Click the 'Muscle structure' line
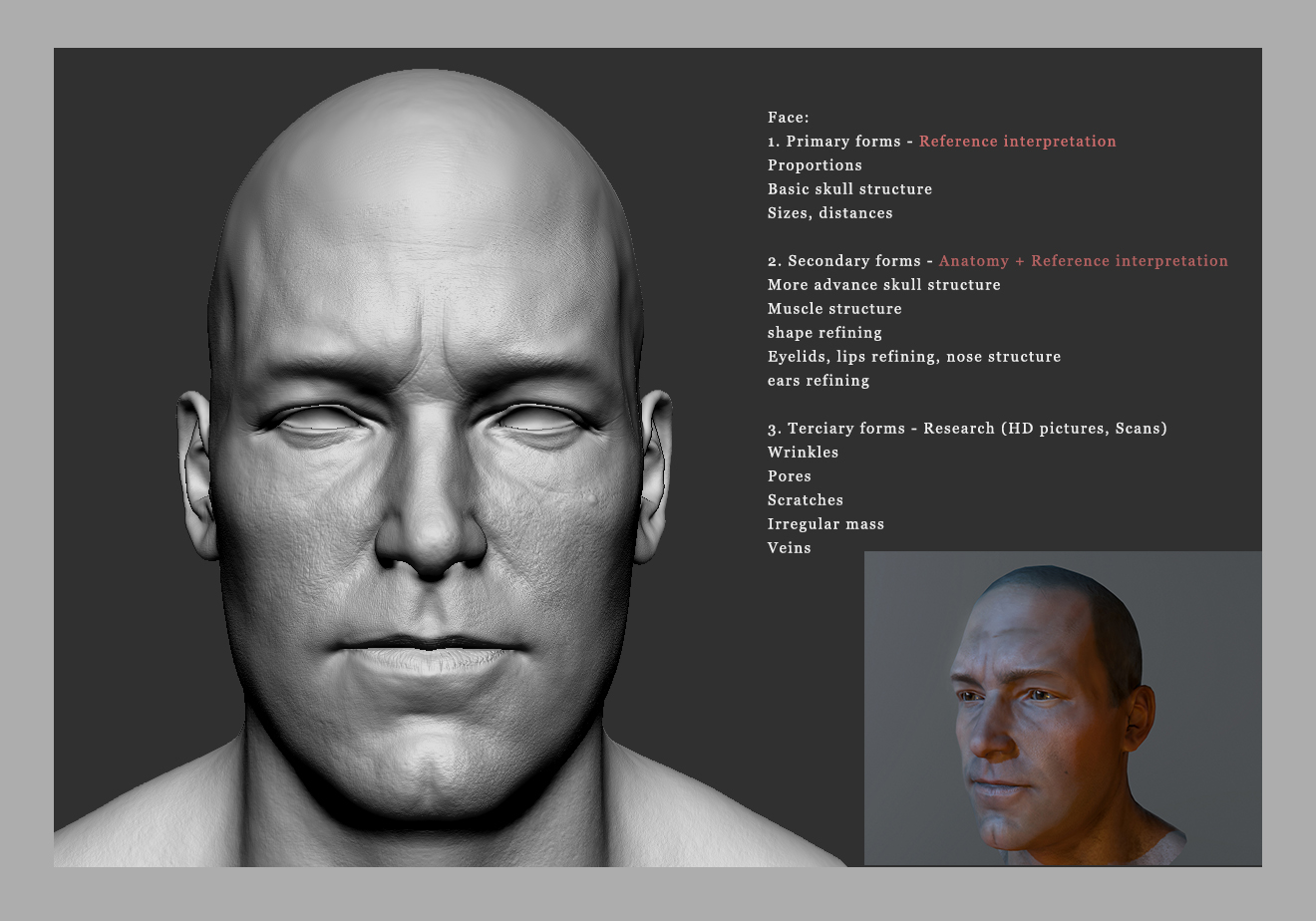This screenshot has width=1316, height=921. [834, 309]
